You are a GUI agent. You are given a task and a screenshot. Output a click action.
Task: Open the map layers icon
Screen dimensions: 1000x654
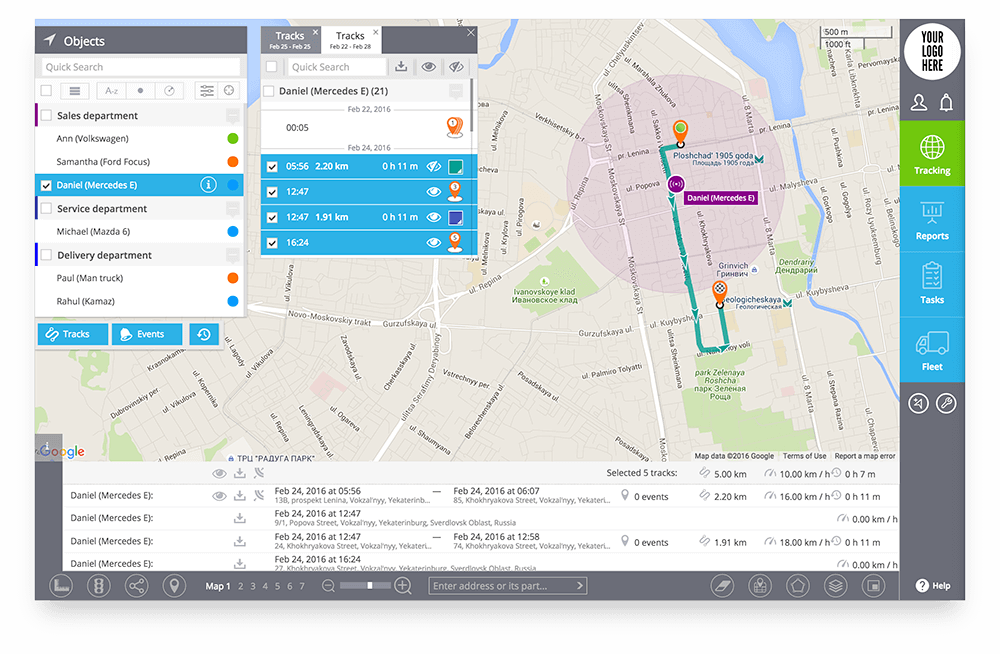coord(834,585)
